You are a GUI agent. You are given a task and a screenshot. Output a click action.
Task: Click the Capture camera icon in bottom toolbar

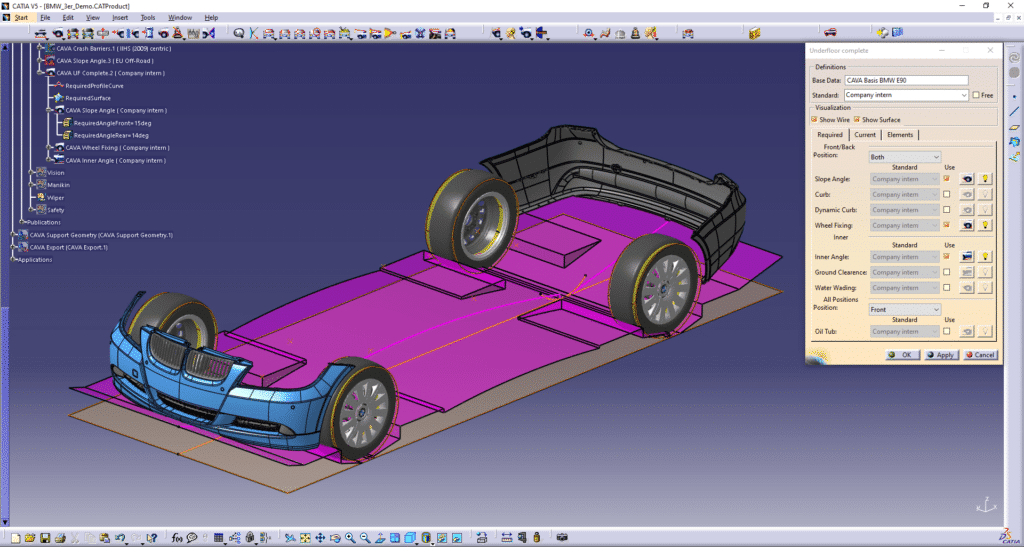click(x=562, y=538)
